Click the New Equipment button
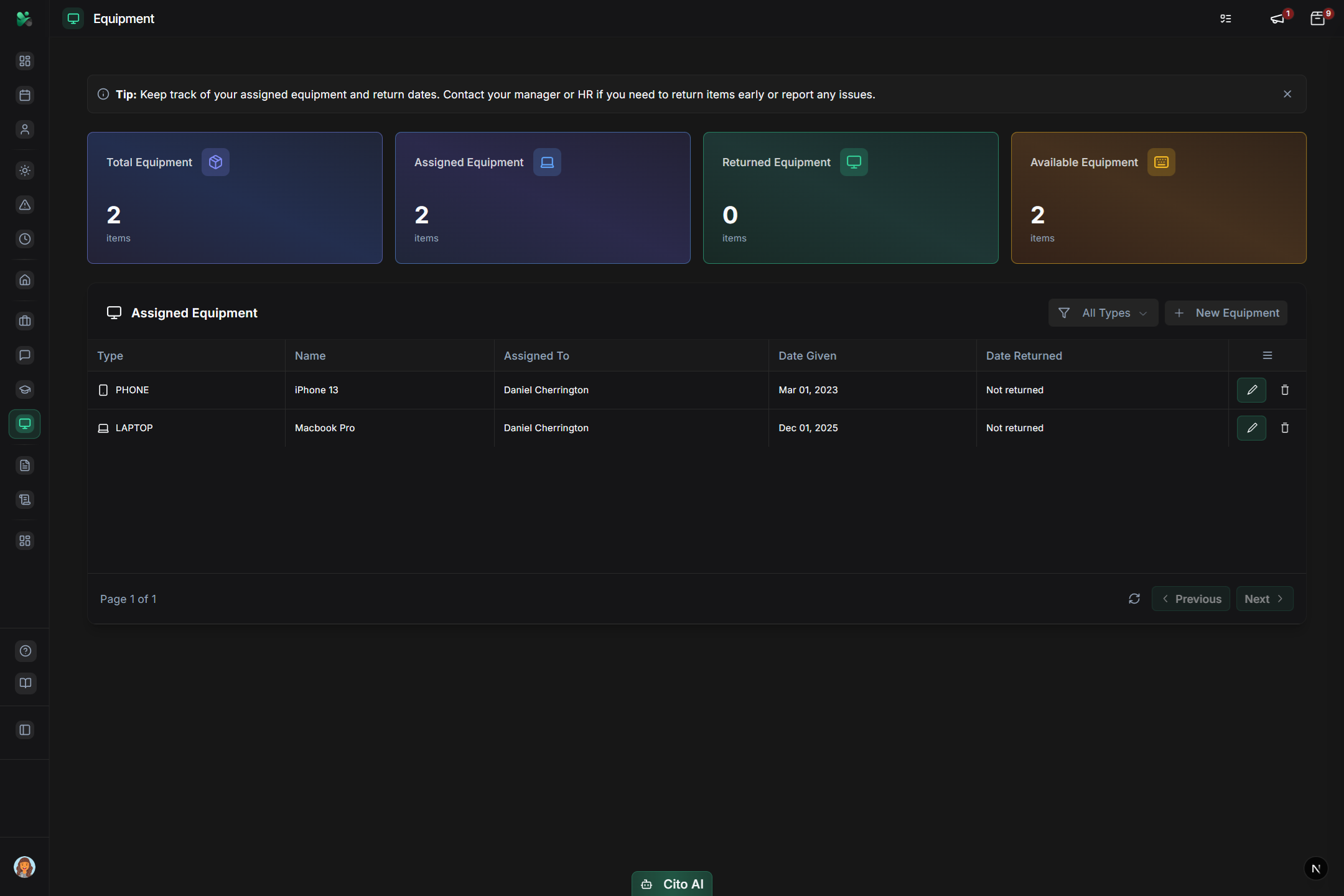The width and height of the screenshot is (1344, 896). (x=1225, y=313)
